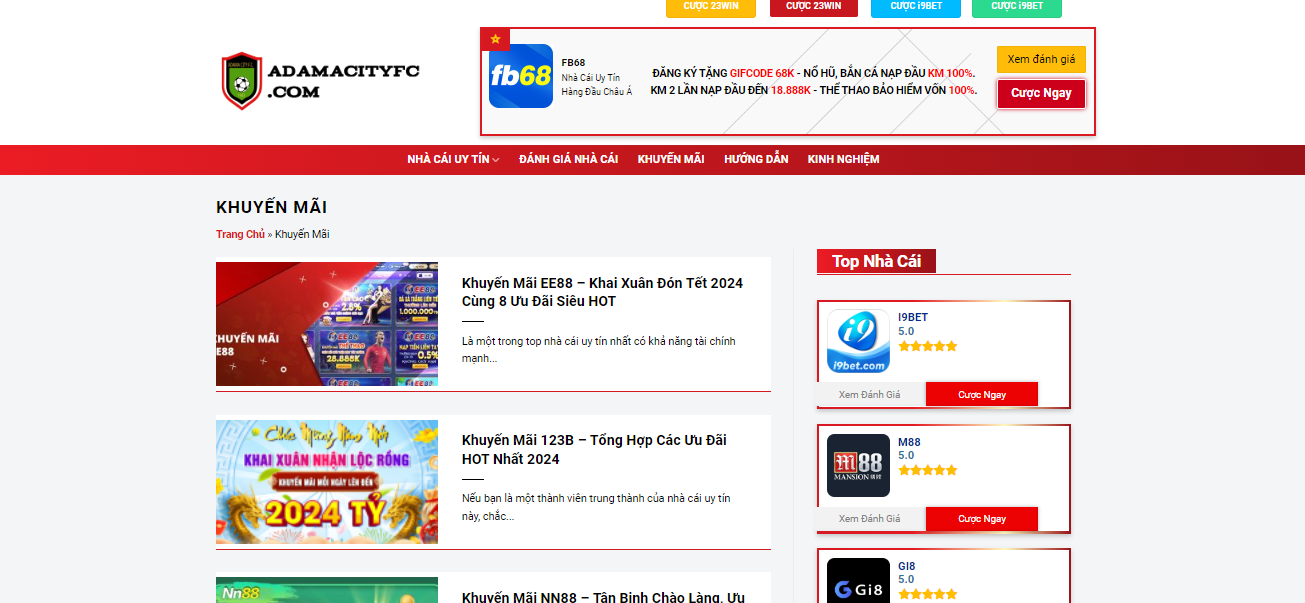Screen dimensions: 1305x603
Task: Click Xem Đánh Giá for I9BET
Action: click(870, 394)
